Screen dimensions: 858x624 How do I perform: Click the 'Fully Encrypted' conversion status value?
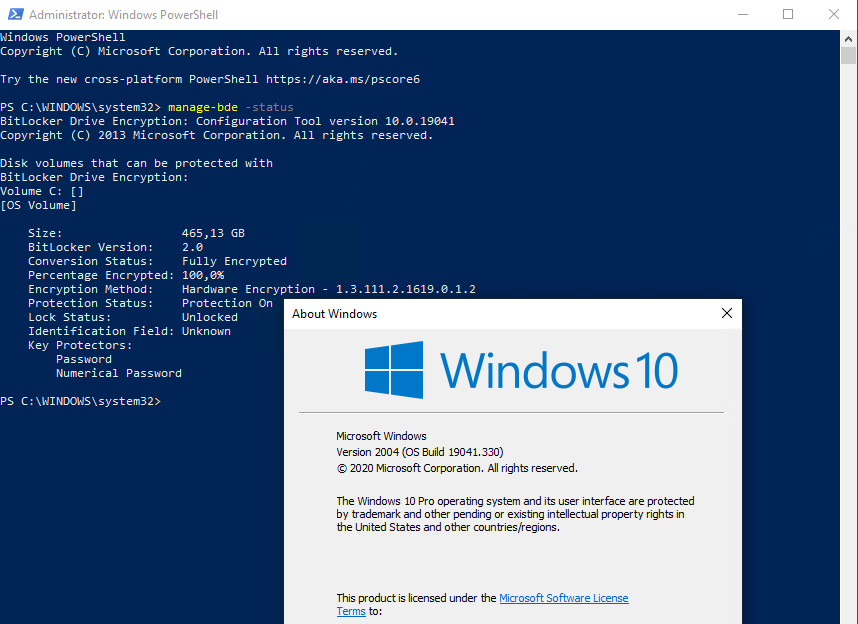234,261
